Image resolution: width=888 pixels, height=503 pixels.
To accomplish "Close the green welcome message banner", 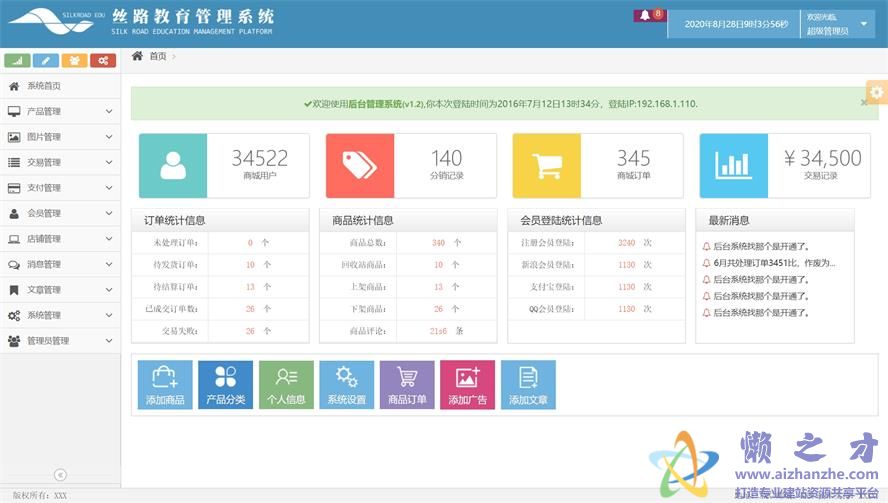I will 864,103.
